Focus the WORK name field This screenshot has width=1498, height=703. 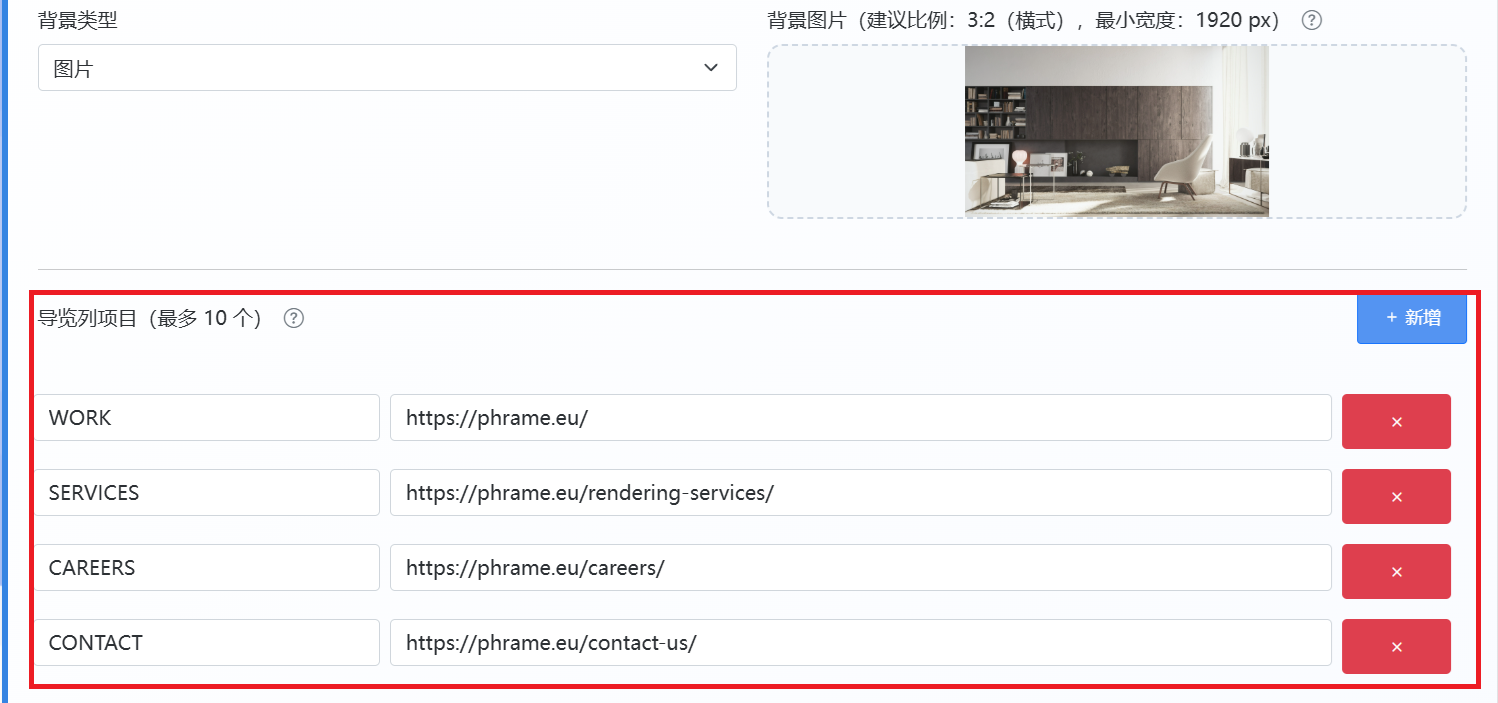[207, 417]
